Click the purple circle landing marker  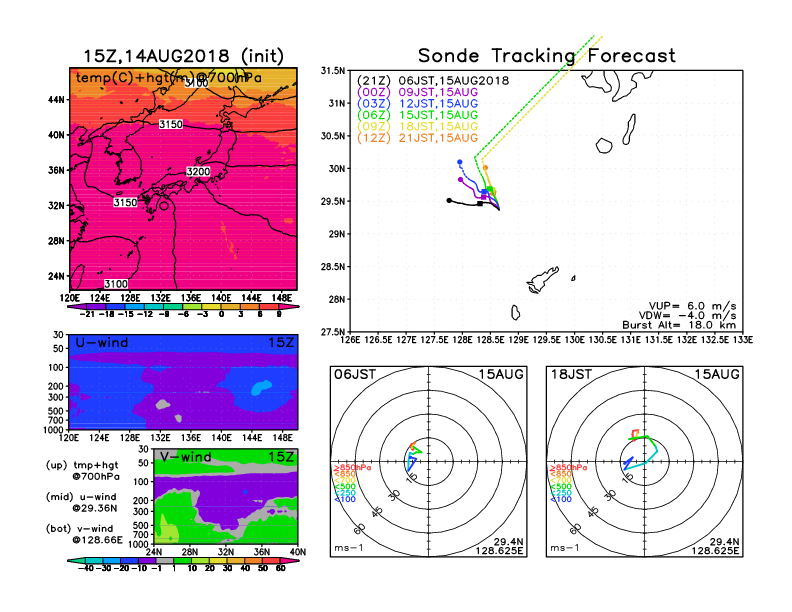coord(460,179)
